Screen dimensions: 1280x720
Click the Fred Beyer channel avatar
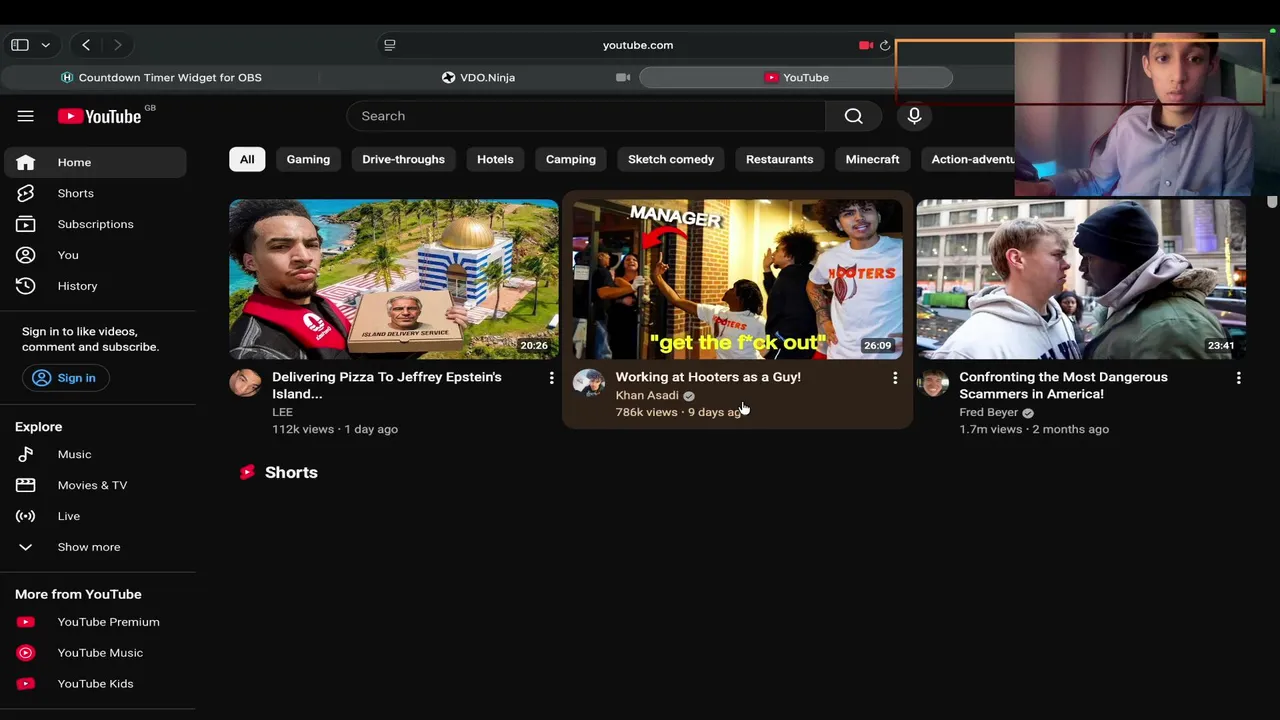click(933, 383)
